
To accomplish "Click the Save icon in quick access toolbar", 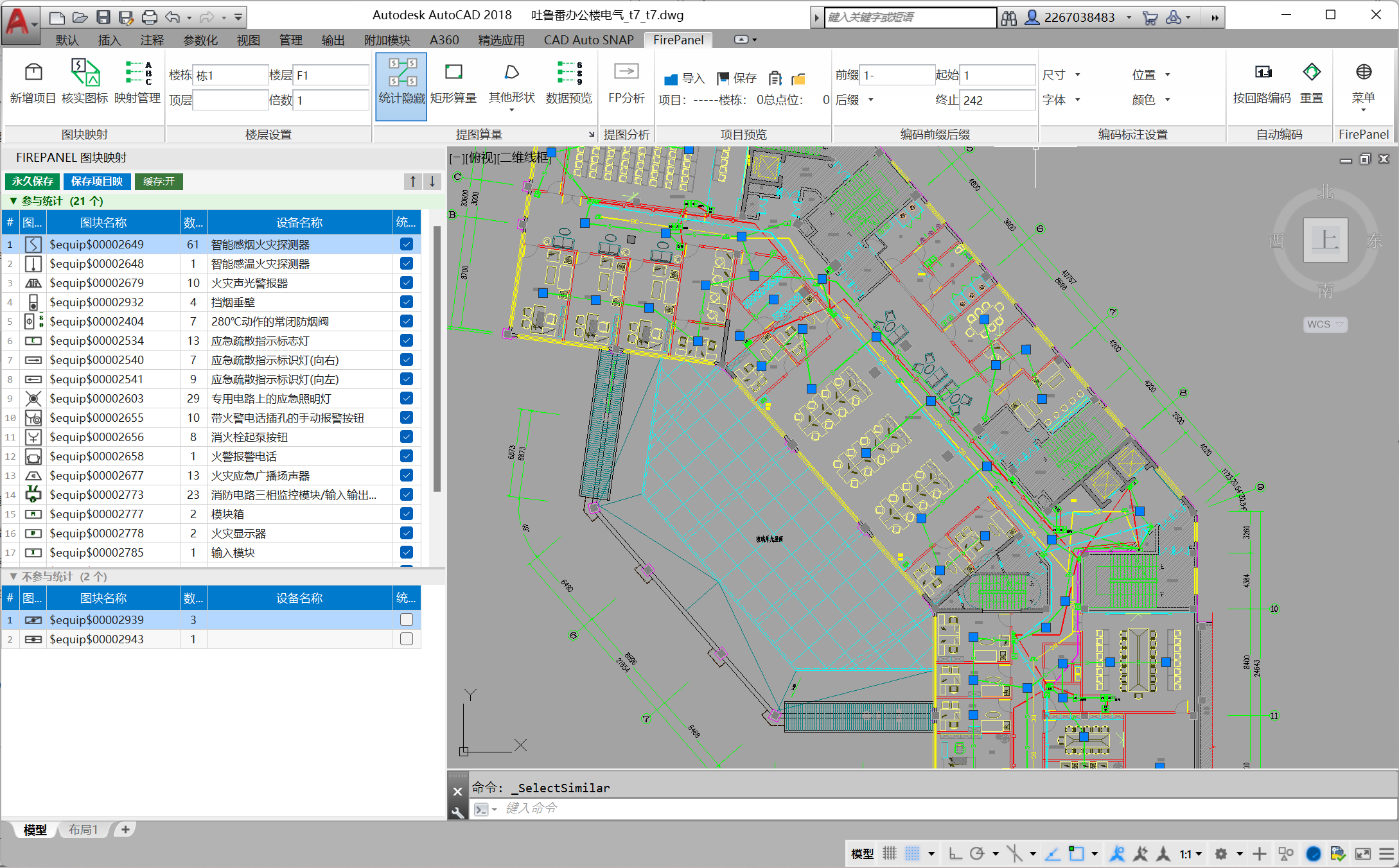I will pos(103,17).
